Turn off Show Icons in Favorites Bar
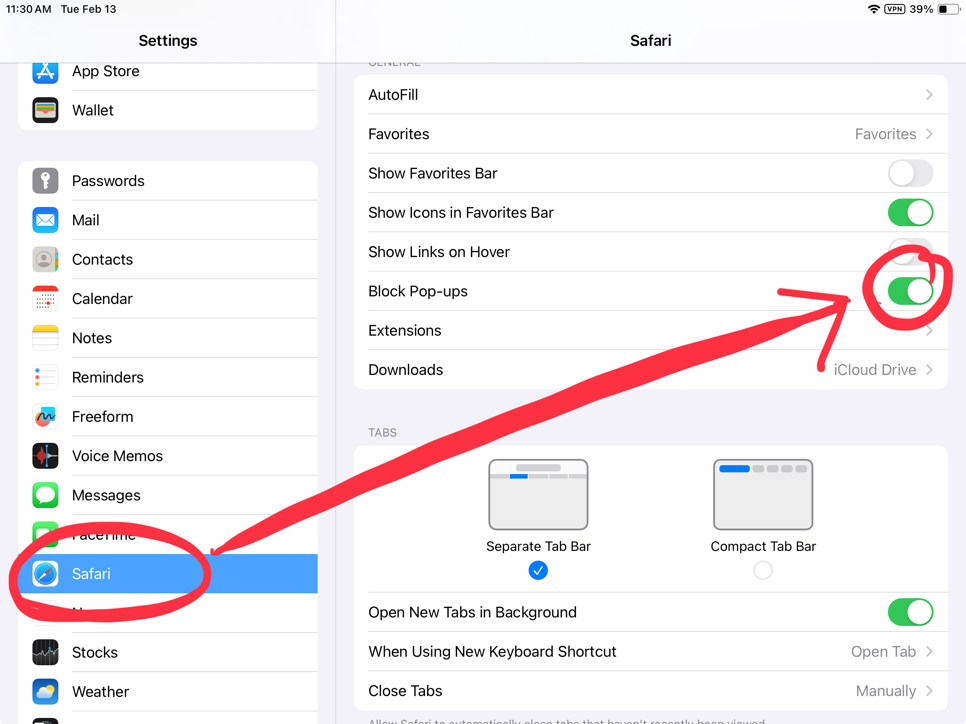 910,213
